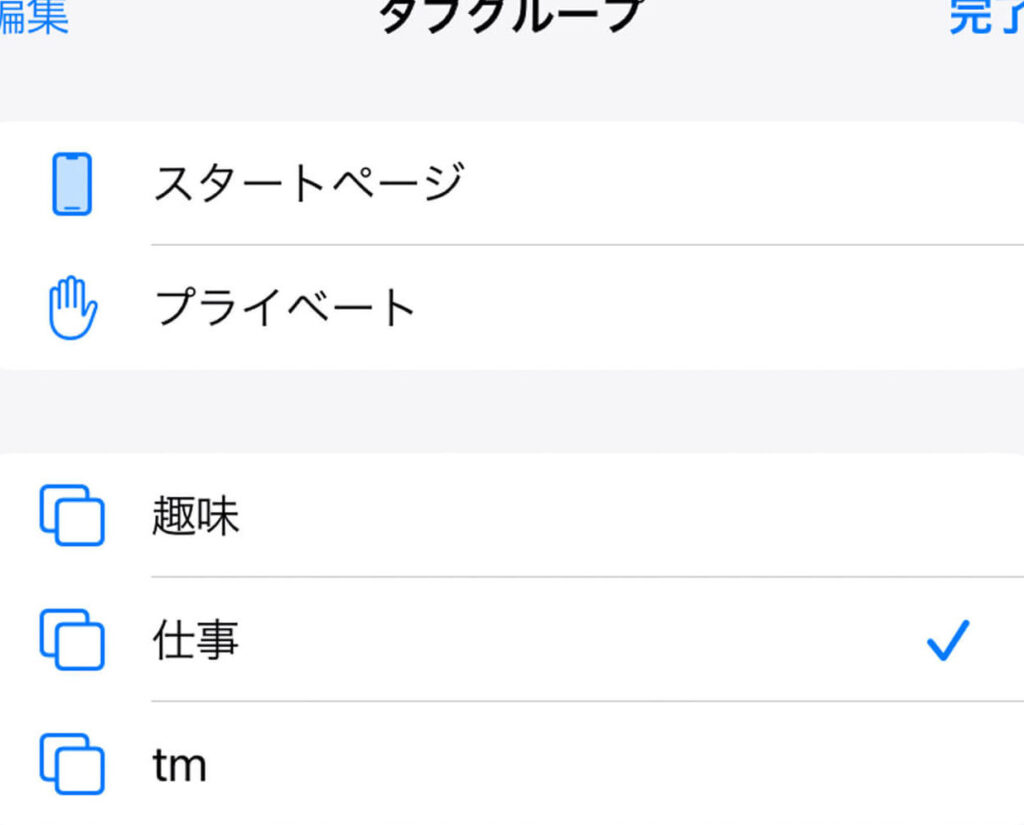This screenshot has height=825, width=1024.
Task: Click gray gap between プライベート and 趣味
Action: [x=512, y=412]
